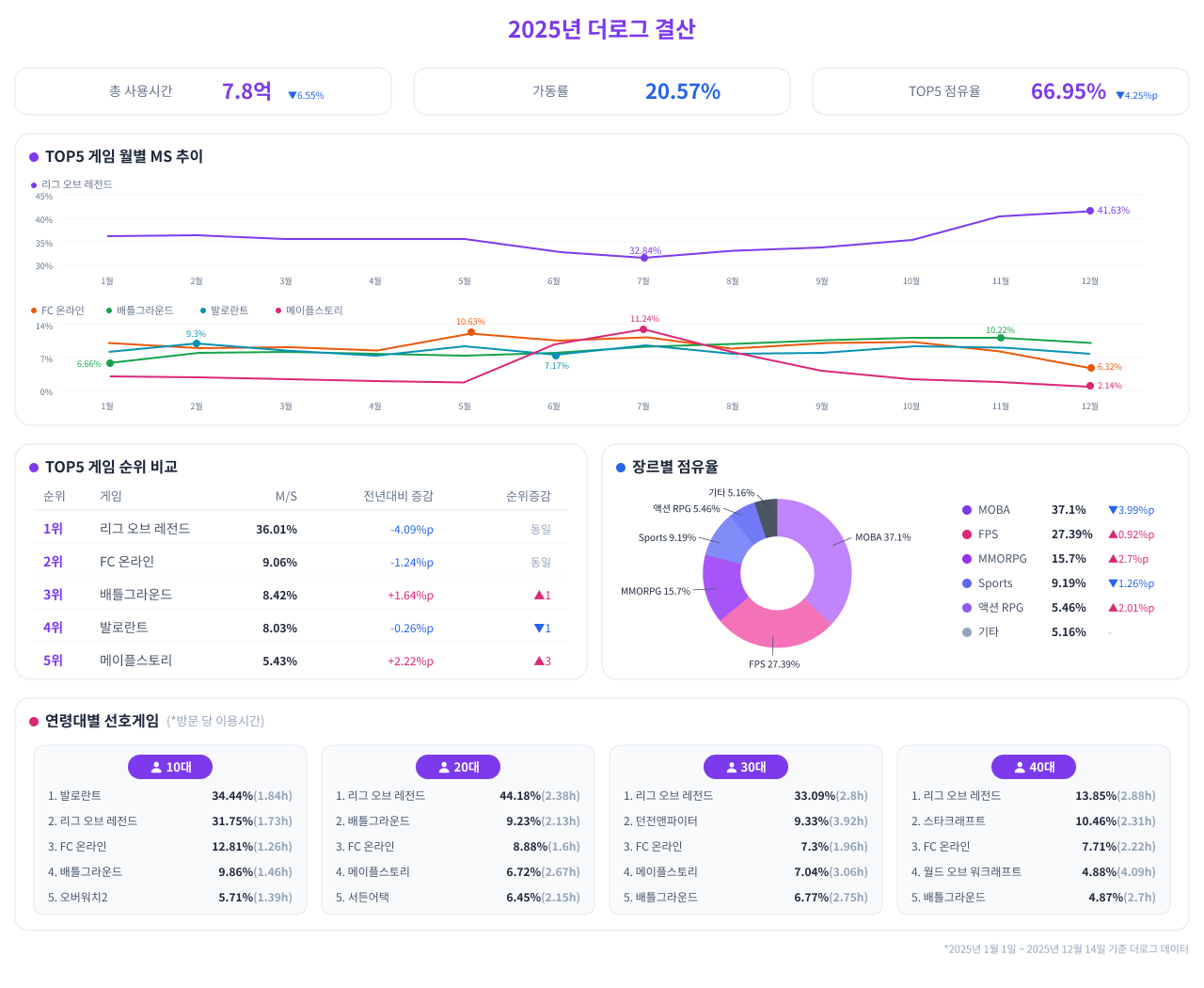Click the 순위증감 column header
This screenshot has height=988, width=1204.
click(x=528, y=496)
